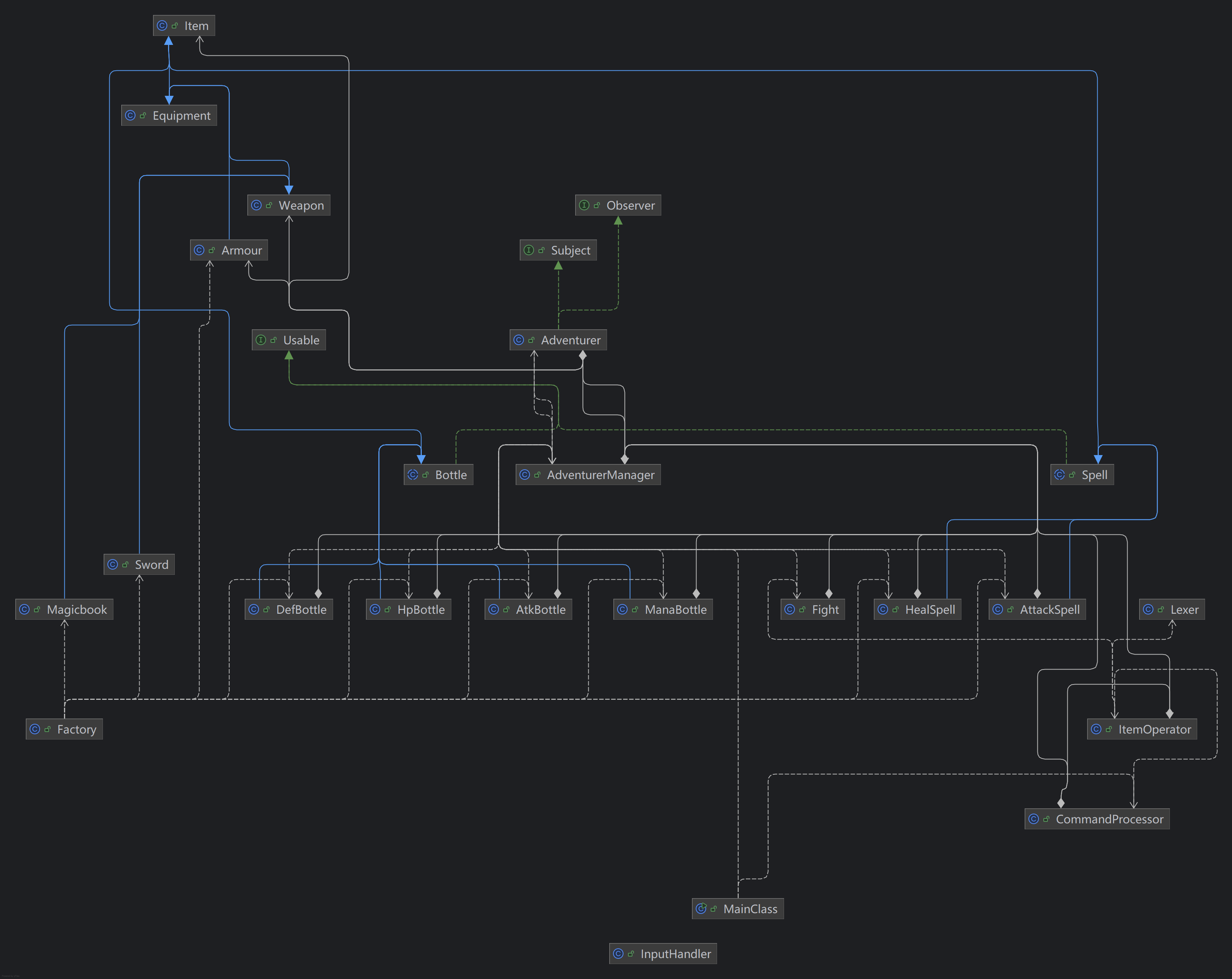Select the HpBottle class node
1232x979 pixels.
[409, 609]
